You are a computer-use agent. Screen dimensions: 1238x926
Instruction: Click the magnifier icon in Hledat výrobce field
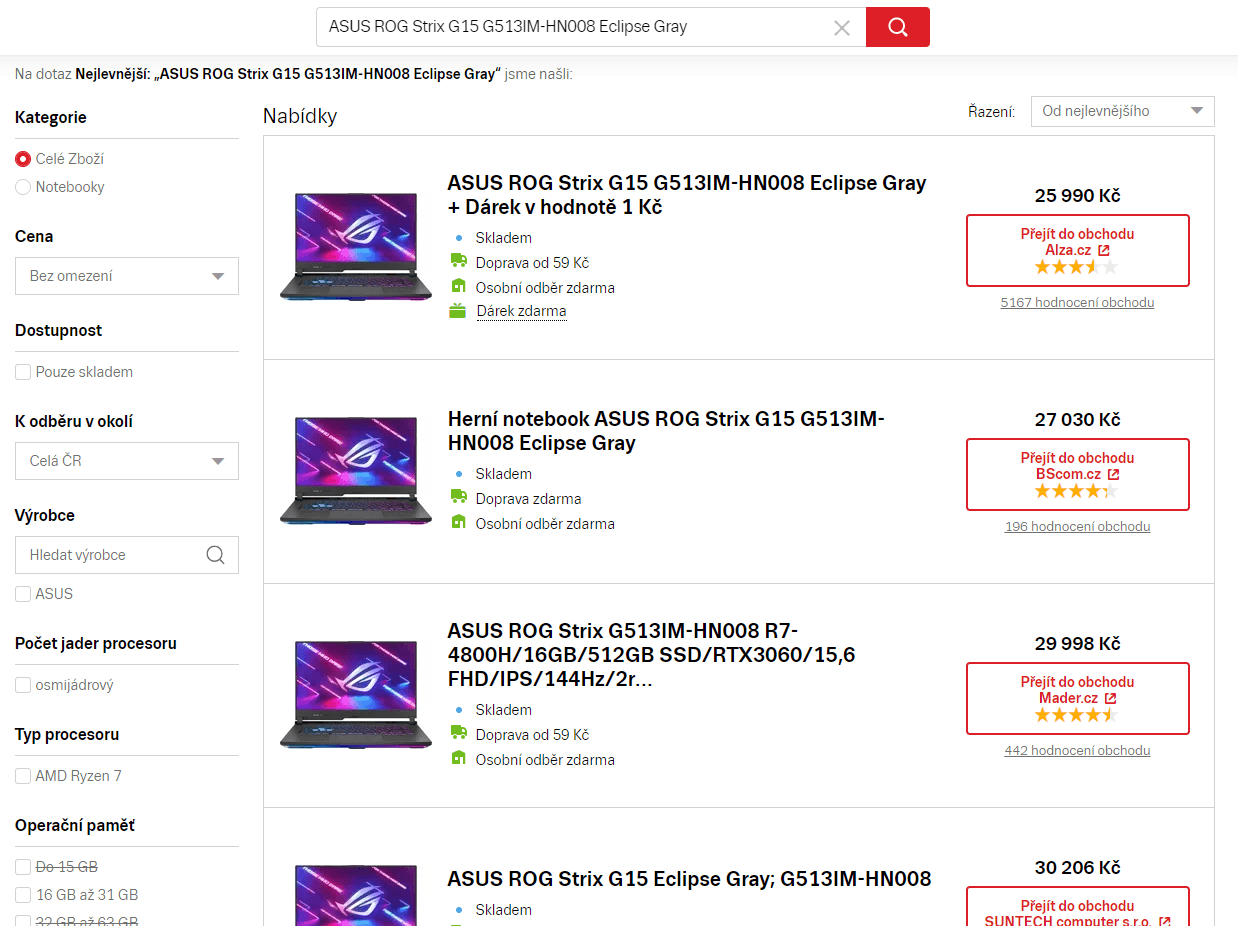click(x=215, y=555)
